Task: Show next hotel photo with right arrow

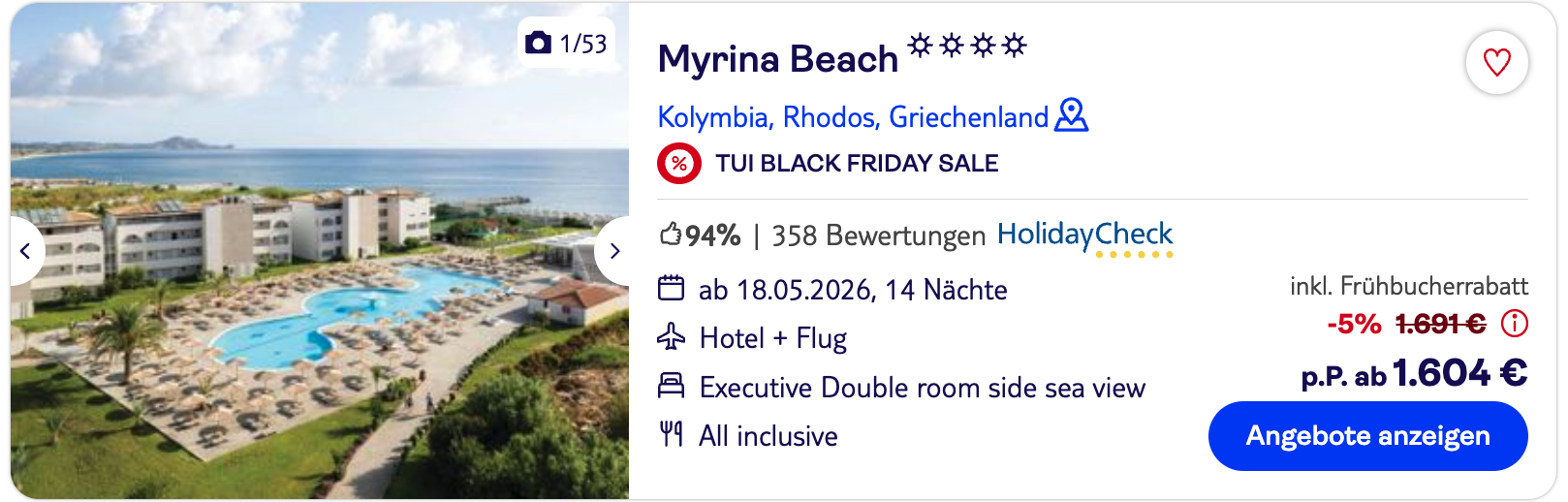Action: (x=613, y=251)
